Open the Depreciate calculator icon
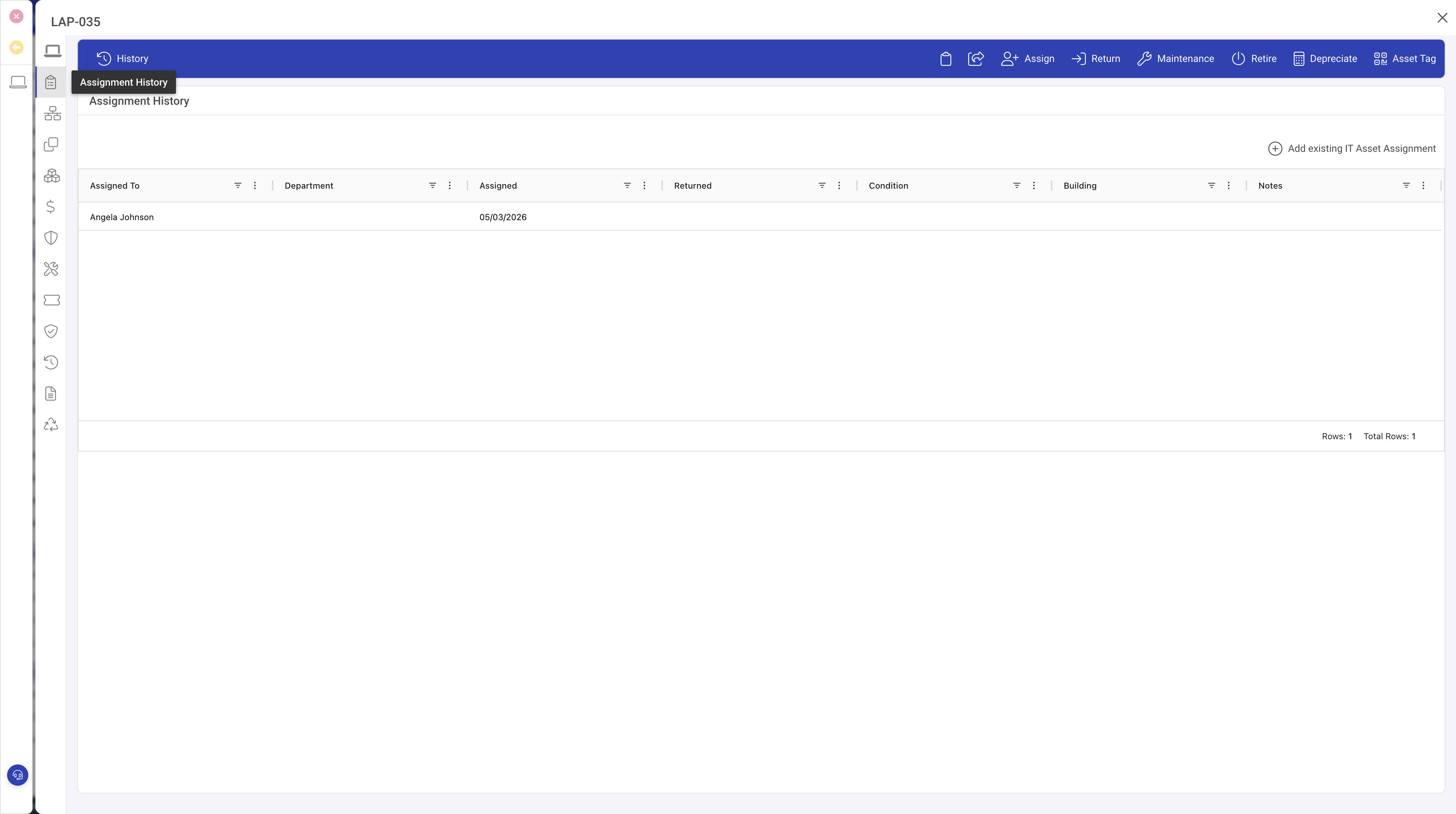 [1299, 59]
